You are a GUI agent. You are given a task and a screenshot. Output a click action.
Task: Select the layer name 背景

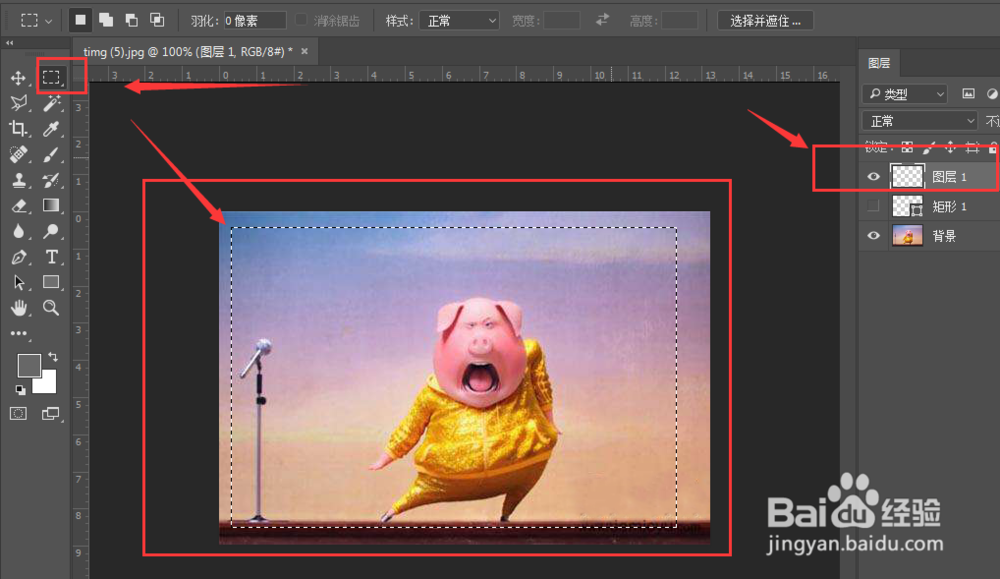(x=944, y=236)
